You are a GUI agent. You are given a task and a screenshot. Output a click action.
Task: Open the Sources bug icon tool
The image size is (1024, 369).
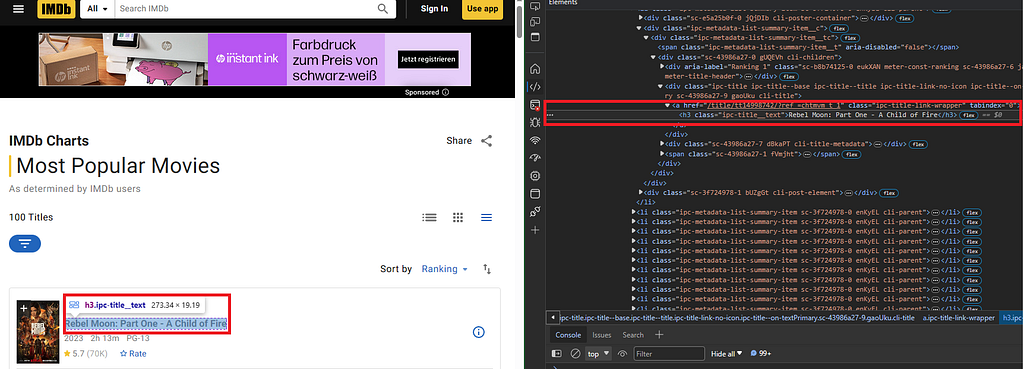tap(535, 122)
